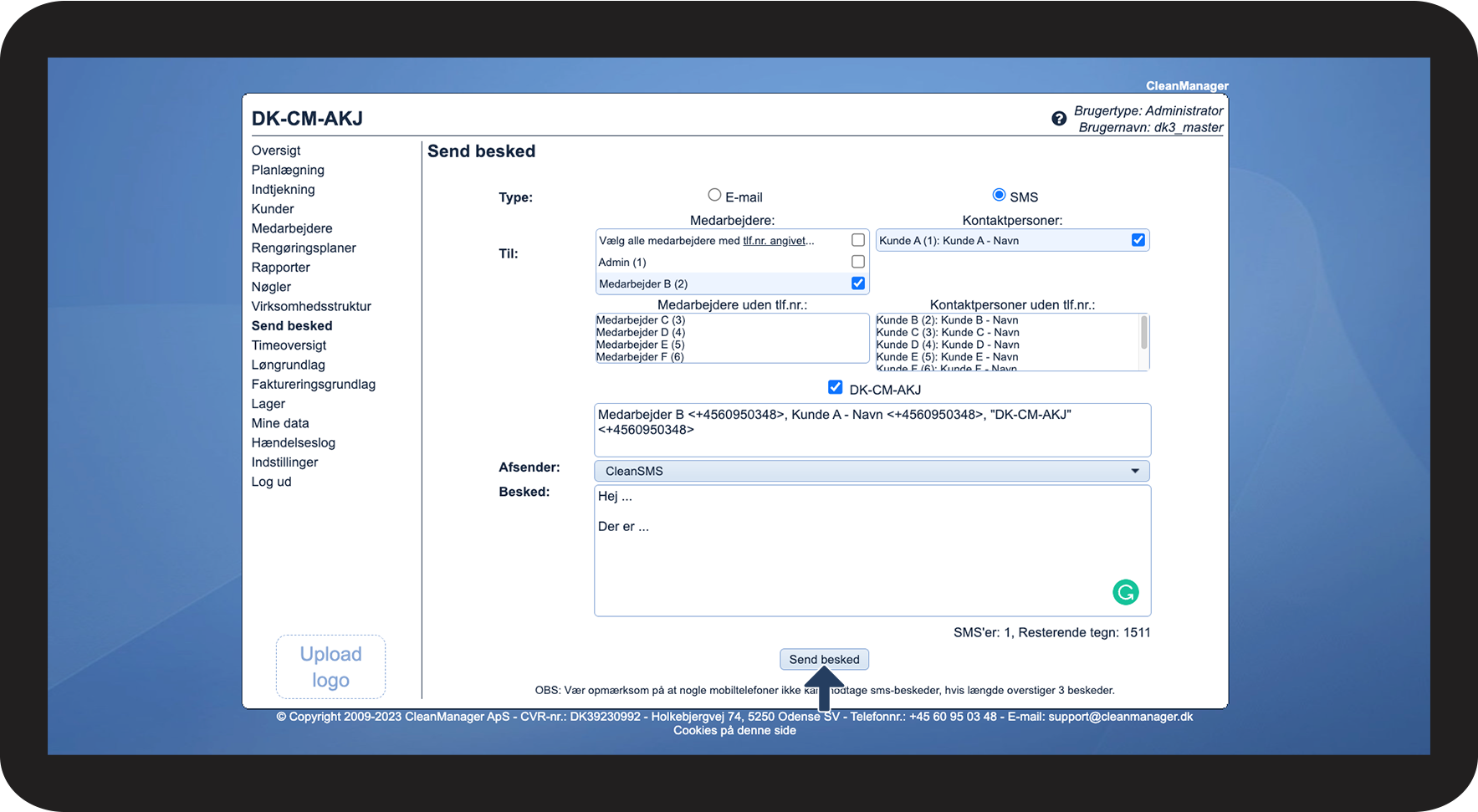This screenshot has width=1478, height=812.
Task: Click Log ud in the sidebar
Action: click(x=272, y=482)
